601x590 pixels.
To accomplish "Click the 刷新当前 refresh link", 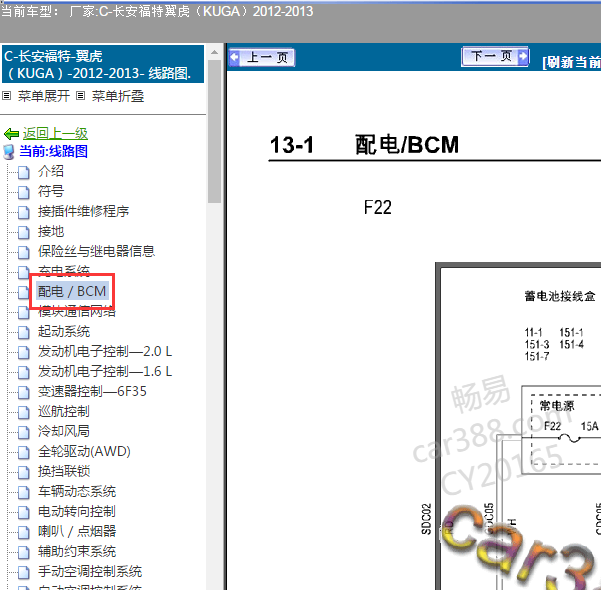I will coord(572,62).
